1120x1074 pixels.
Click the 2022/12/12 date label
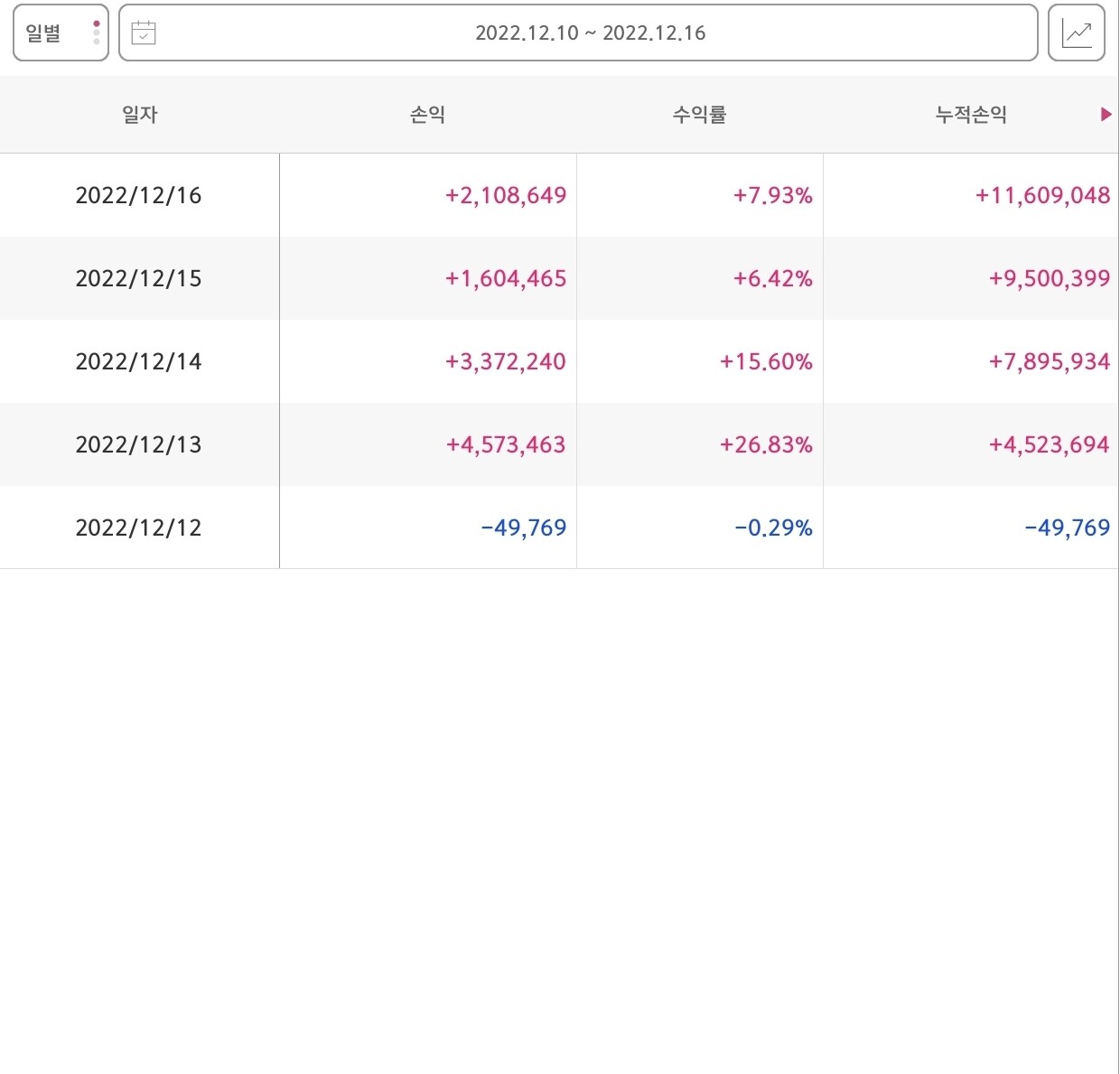pos(138,528)
